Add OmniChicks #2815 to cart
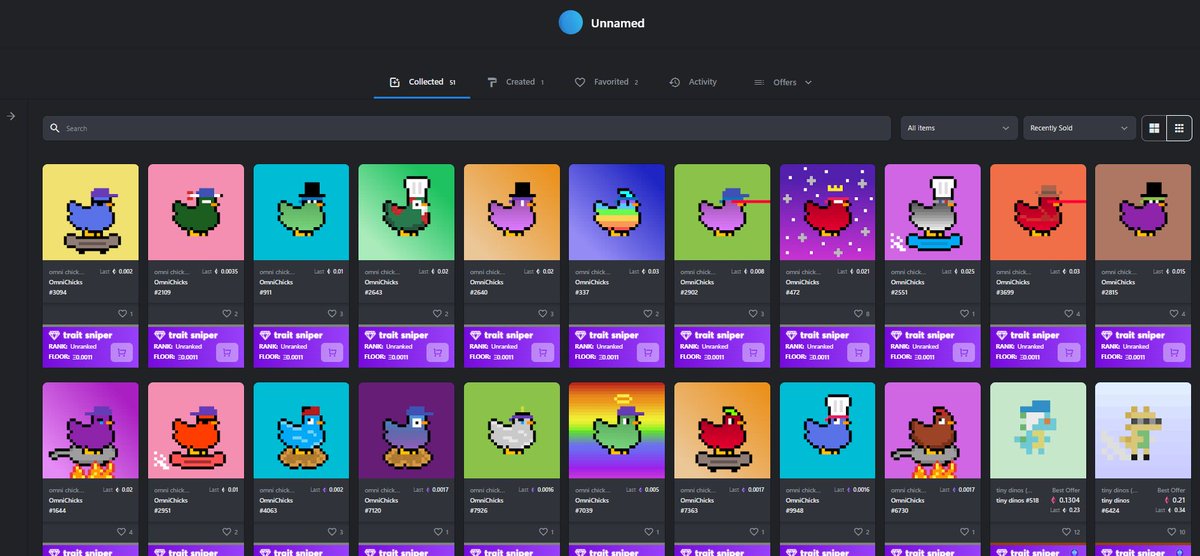 (1173, 352)
